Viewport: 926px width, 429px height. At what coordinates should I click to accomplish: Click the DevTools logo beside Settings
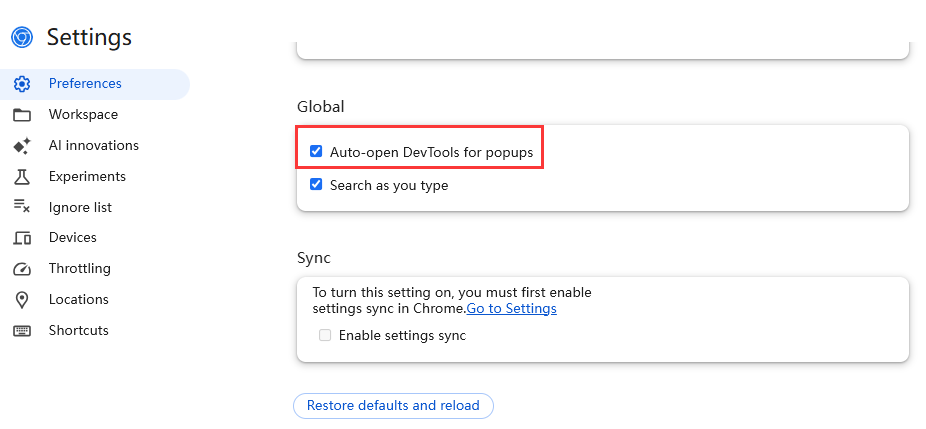click(x=22, y=37)
